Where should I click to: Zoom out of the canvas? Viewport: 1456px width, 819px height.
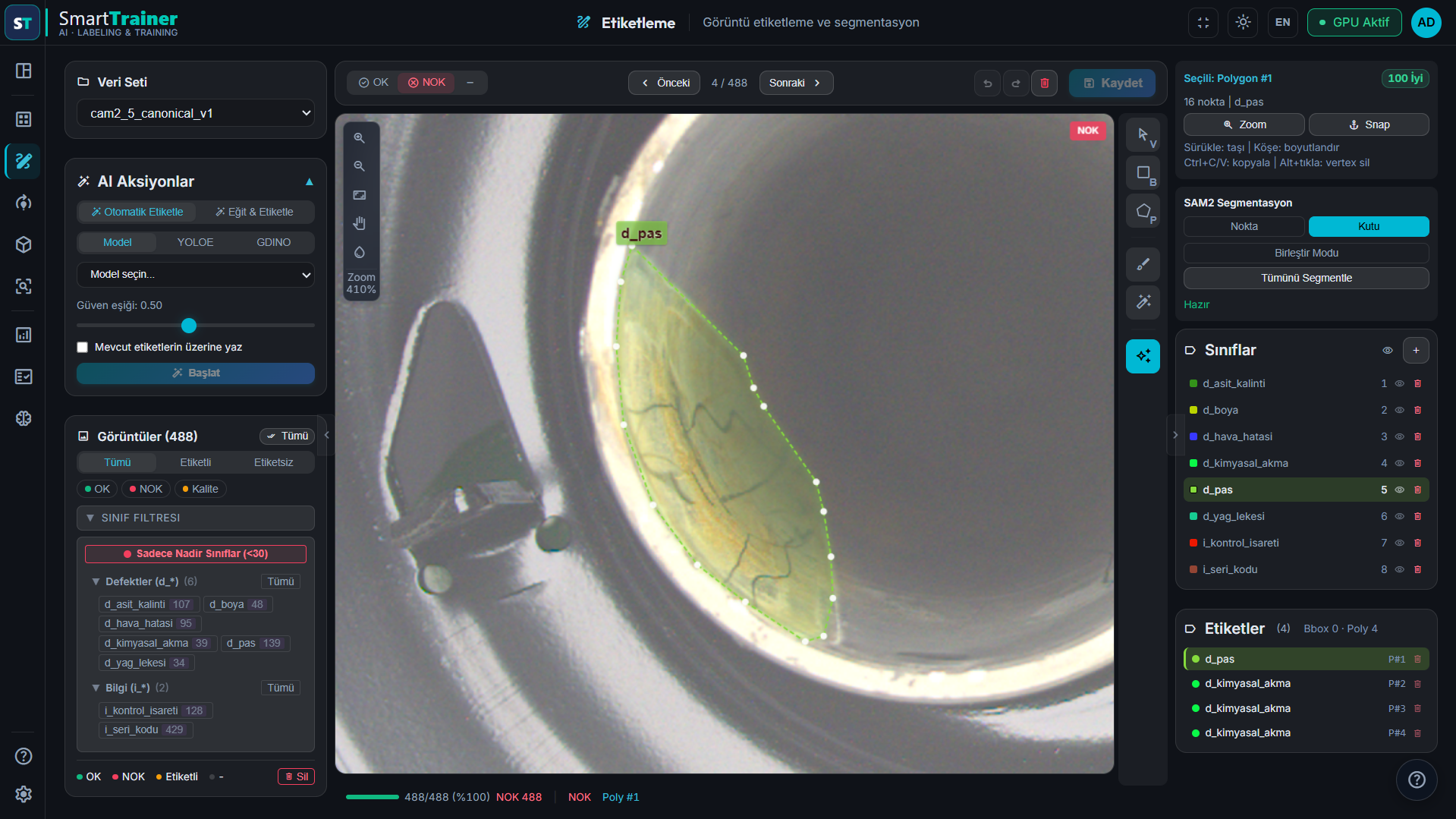(x=360, y=166)
